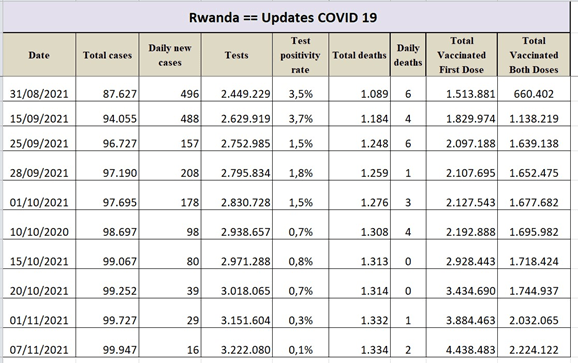Select the Total cases header cell

(x=107, y=55)
